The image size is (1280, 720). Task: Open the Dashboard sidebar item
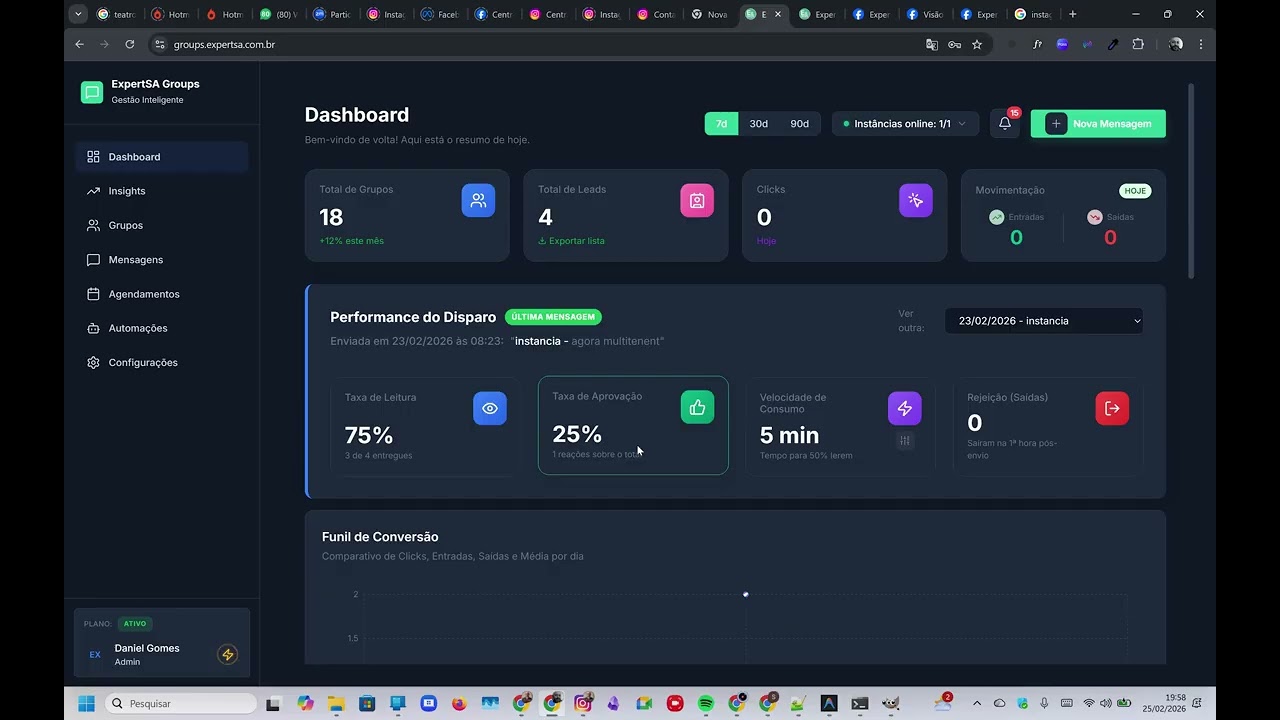[161, 157]
